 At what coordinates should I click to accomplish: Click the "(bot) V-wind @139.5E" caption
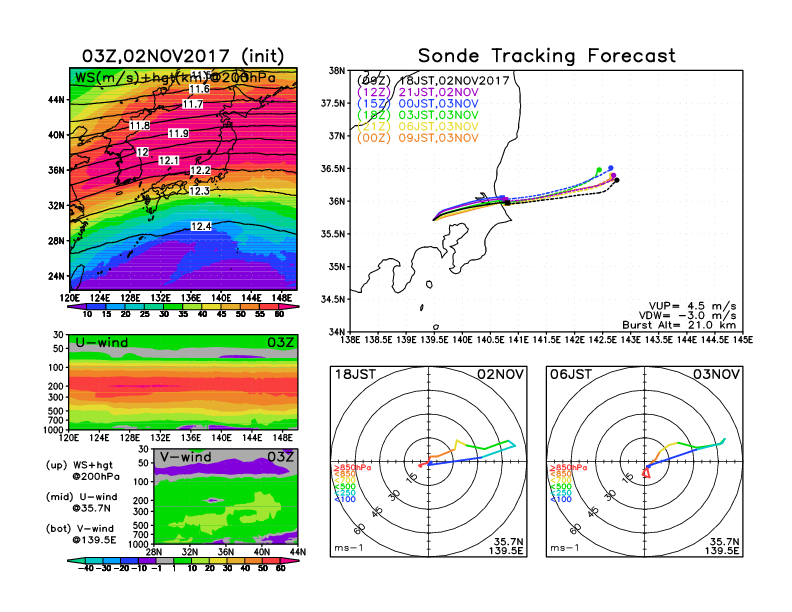pyautogui.click(x=81, y=534)
